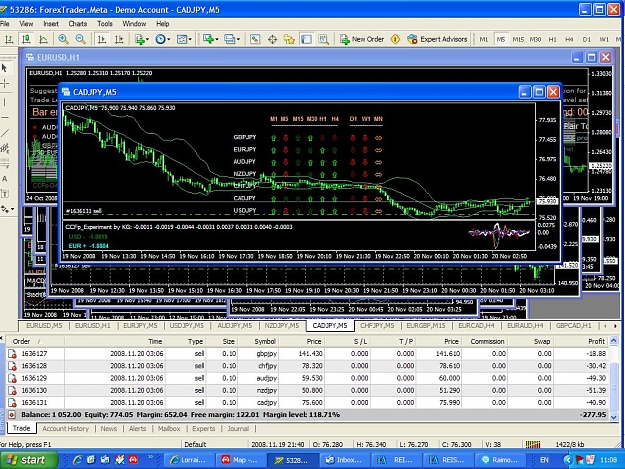Viewport: 625px width, 469px height.
Task: Expand the arrows tool dropdown
Action: 12,209
